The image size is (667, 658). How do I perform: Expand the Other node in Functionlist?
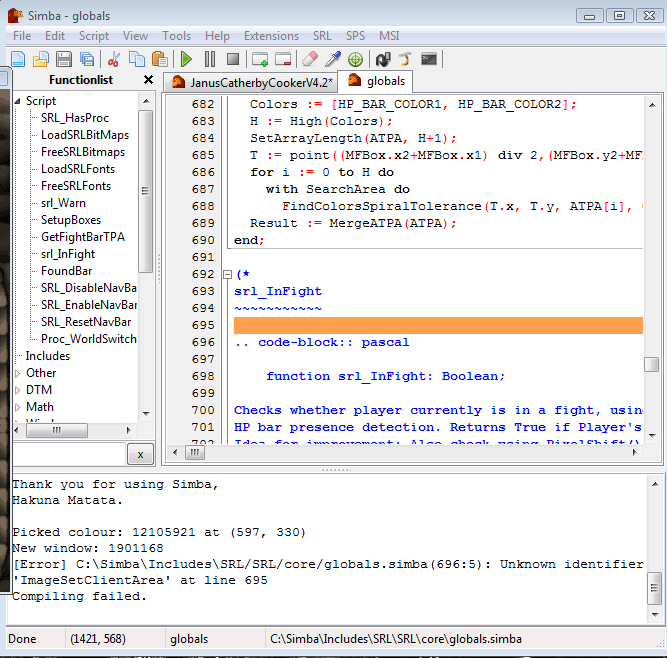[18, 373]
